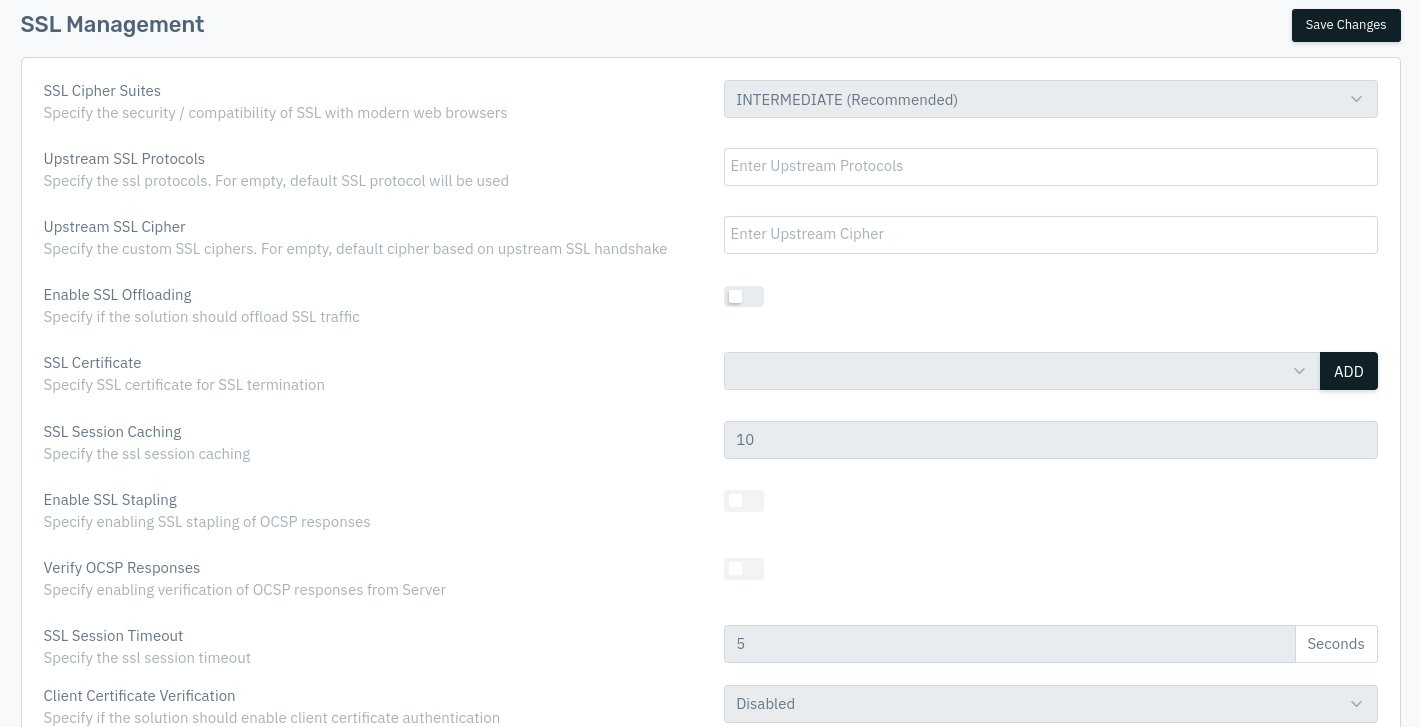Open the SSL Cipher Suites dropdown
The image size is (1420, 727).
pos(1050,99)
